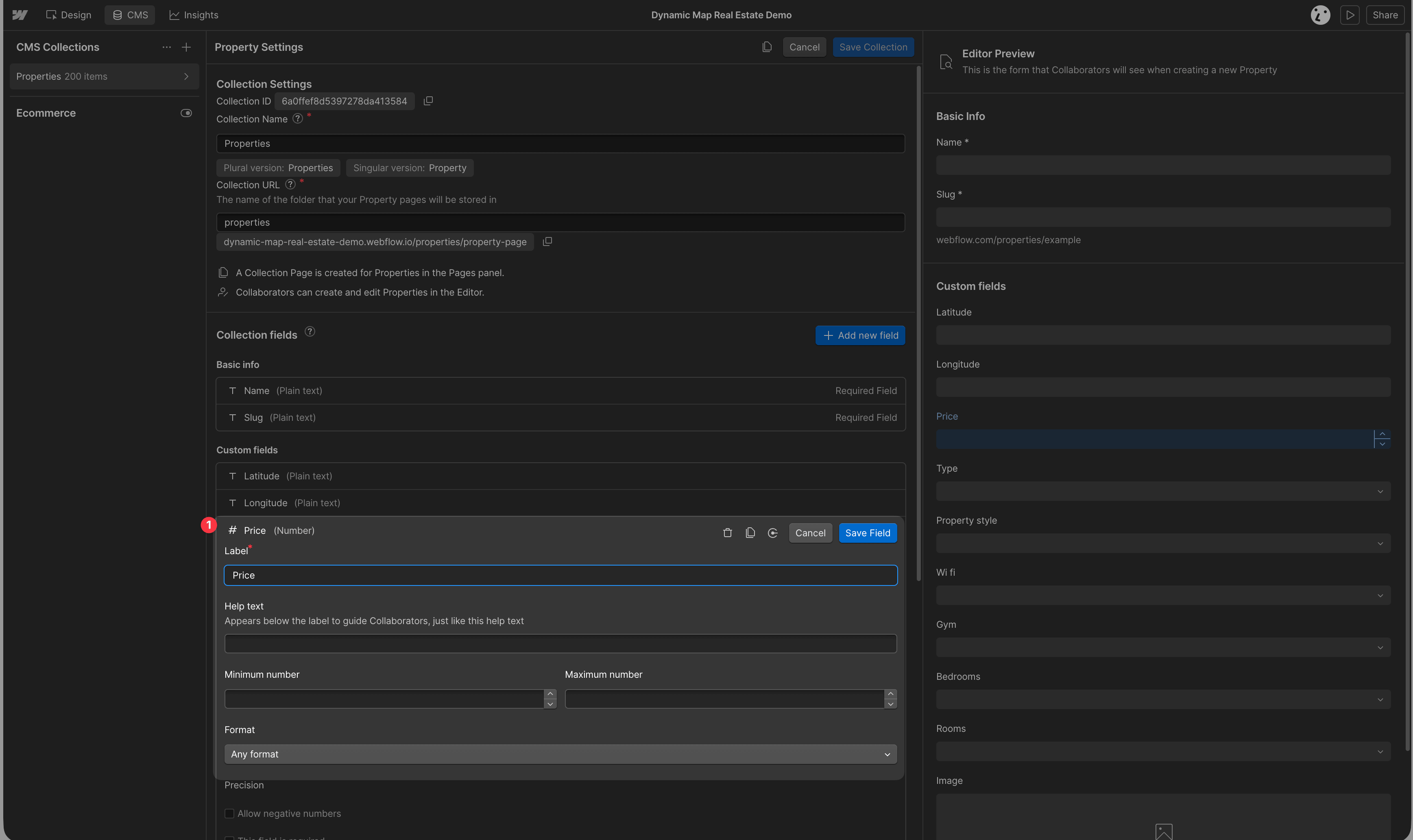Click the Preview play icon
1413x840 pixels.
[1350, 15]
